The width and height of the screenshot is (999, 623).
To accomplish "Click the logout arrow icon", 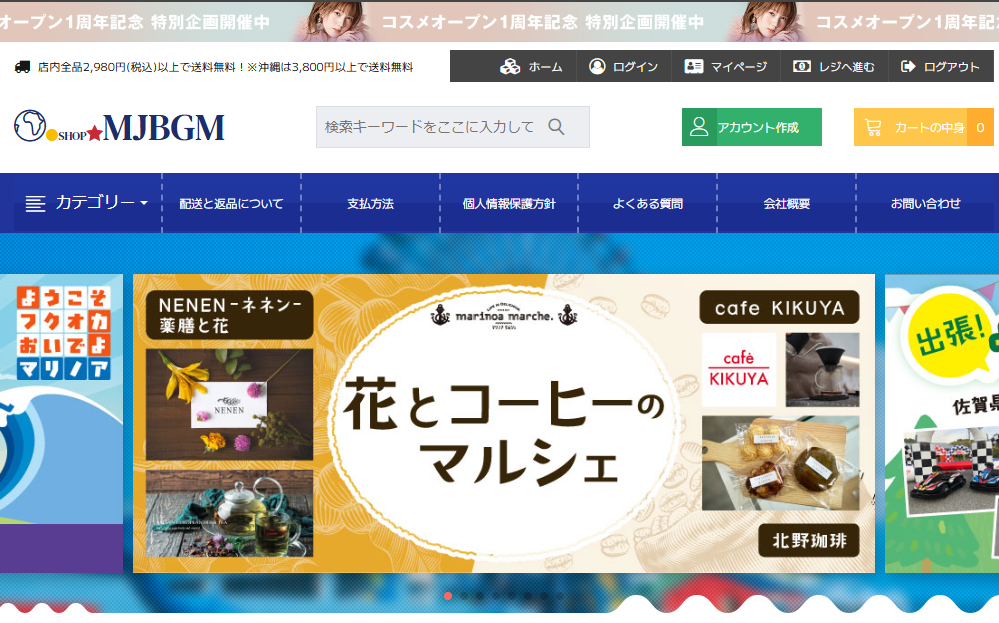I will click(x=908, y=66).
